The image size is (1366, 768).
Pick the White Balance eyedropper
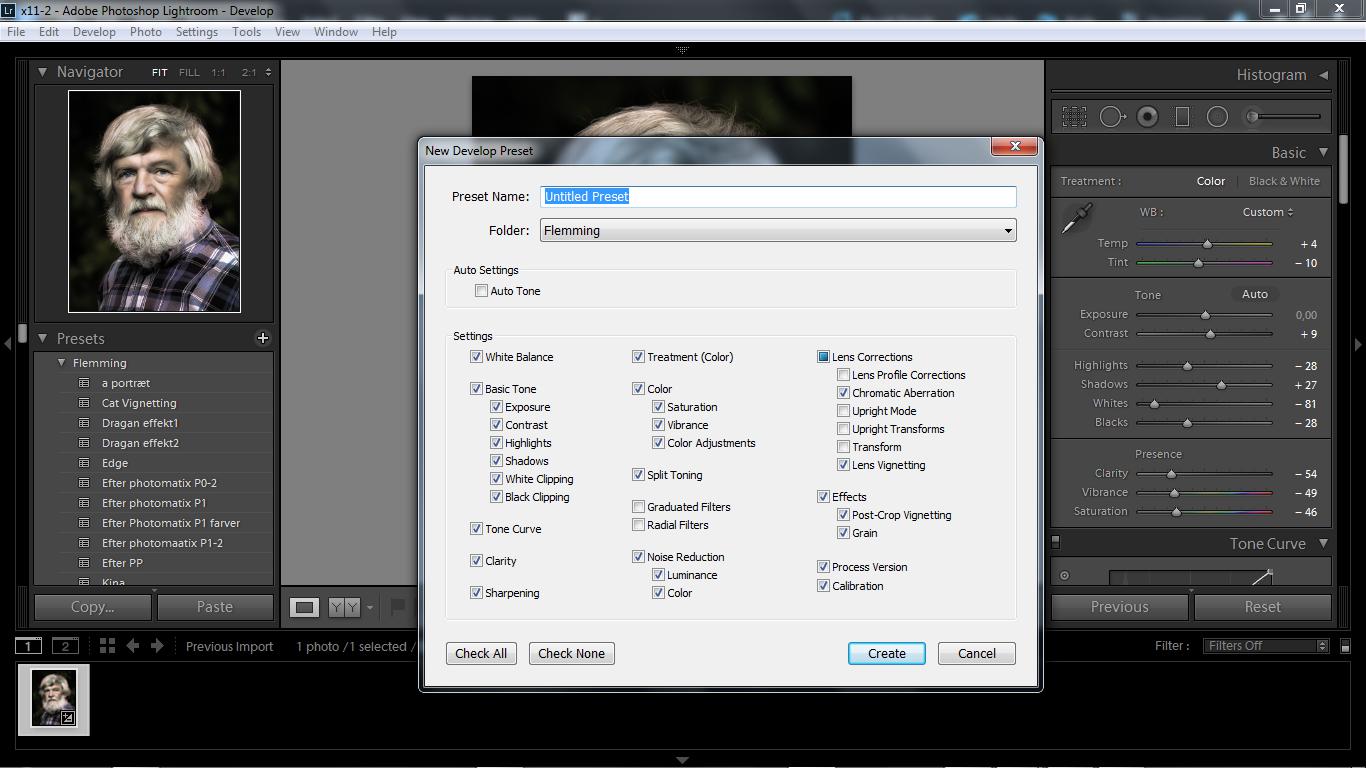click(1077, 218)
